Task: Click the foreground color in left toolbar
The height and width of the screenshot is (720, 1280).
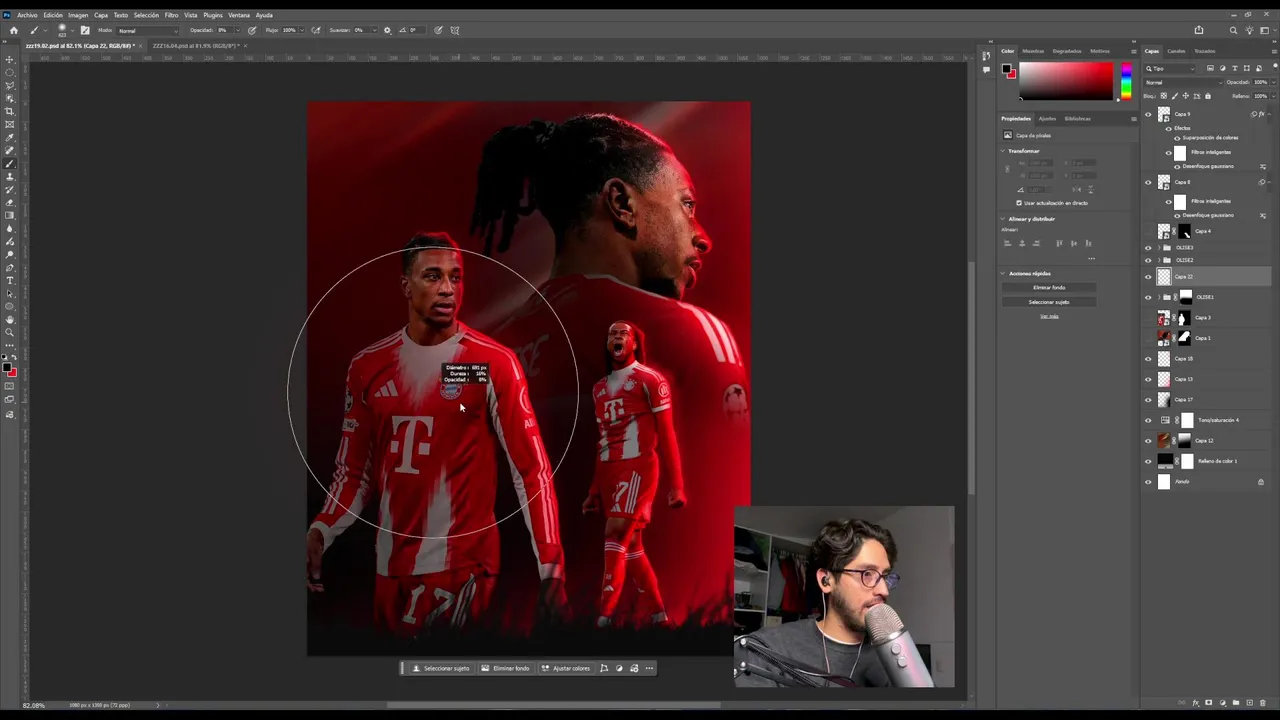Action: click(x=8, y=369)
